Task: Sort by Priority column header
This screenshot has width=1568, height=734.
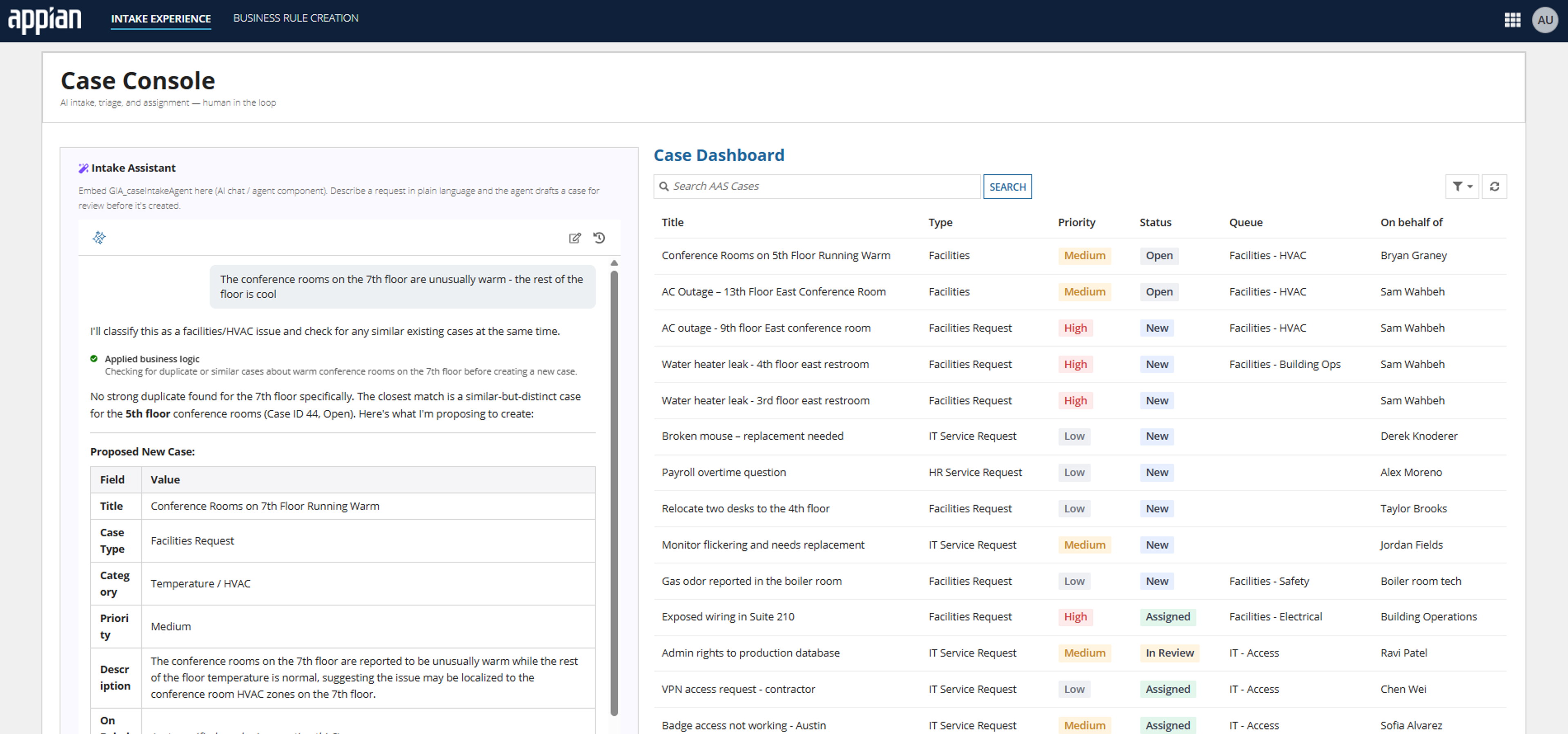Action: click(x=1076, y=222)
